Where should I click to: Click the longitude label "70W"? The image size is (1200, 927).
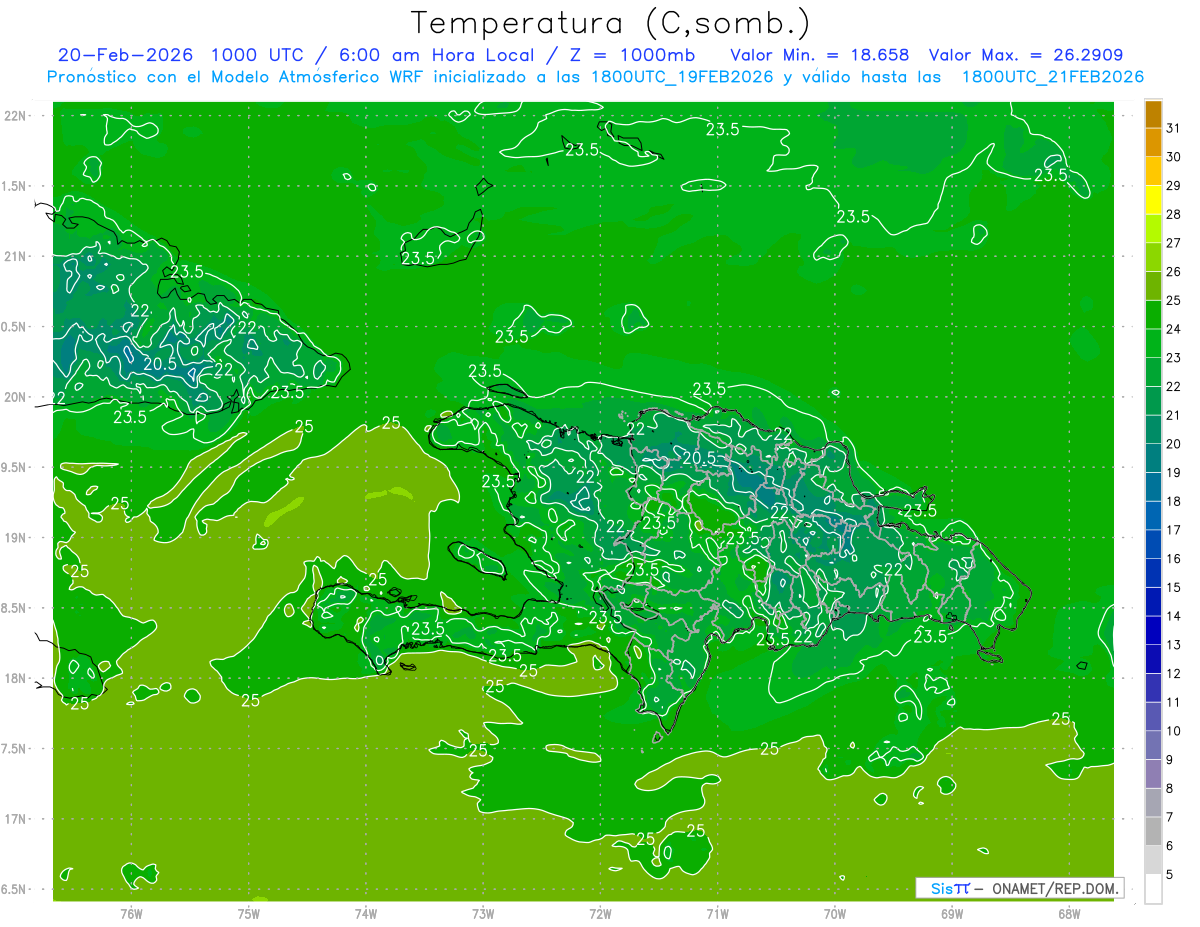tap(835, 914)
